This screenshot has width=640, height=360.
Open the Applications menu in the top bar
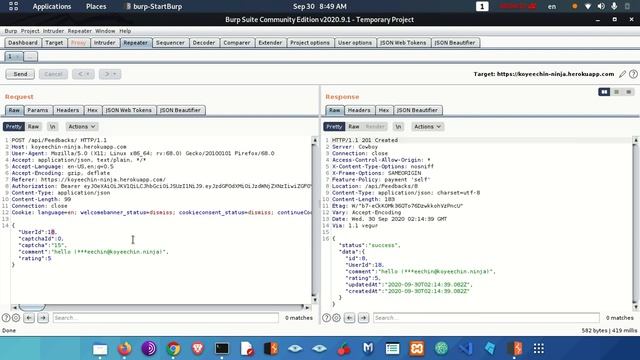click(x=51, y=7)
